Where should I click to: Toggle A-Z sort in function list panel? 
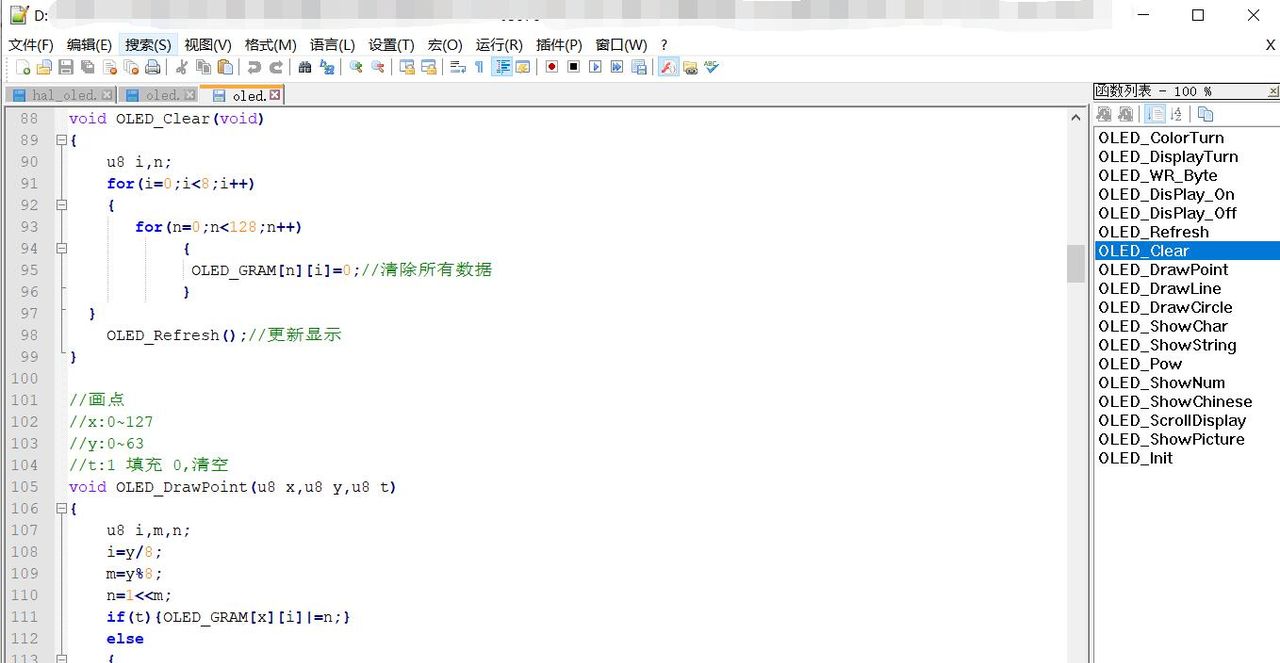click(1177, 114)
